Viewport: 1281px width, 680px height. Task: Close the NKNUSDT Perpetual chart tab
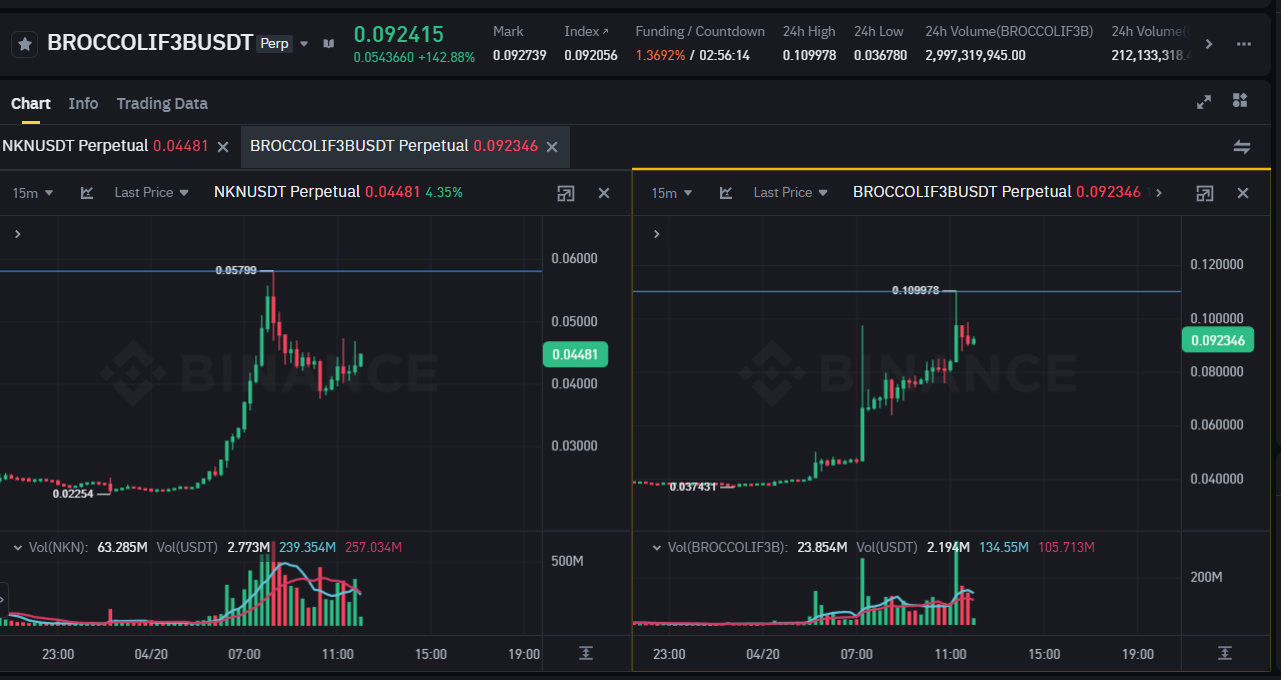[x=223, y=147]
